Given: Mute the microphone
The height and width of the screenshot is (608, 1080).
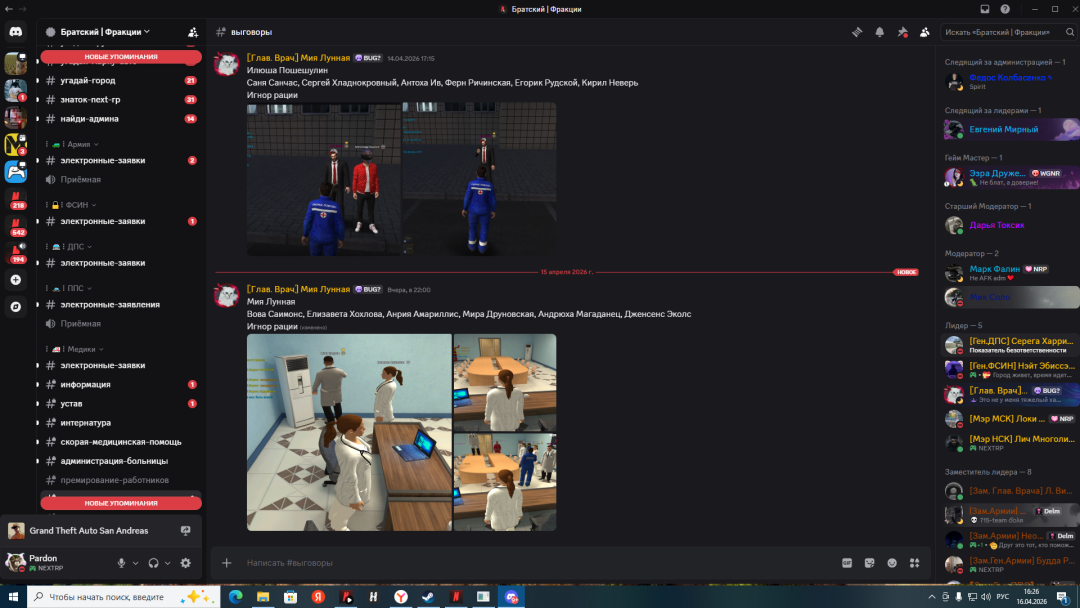Looking at the screenshot, I should point(121,563).
